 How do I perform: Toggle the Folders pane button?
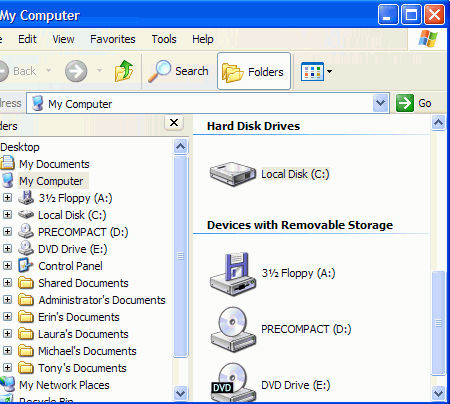click(254, 71)
